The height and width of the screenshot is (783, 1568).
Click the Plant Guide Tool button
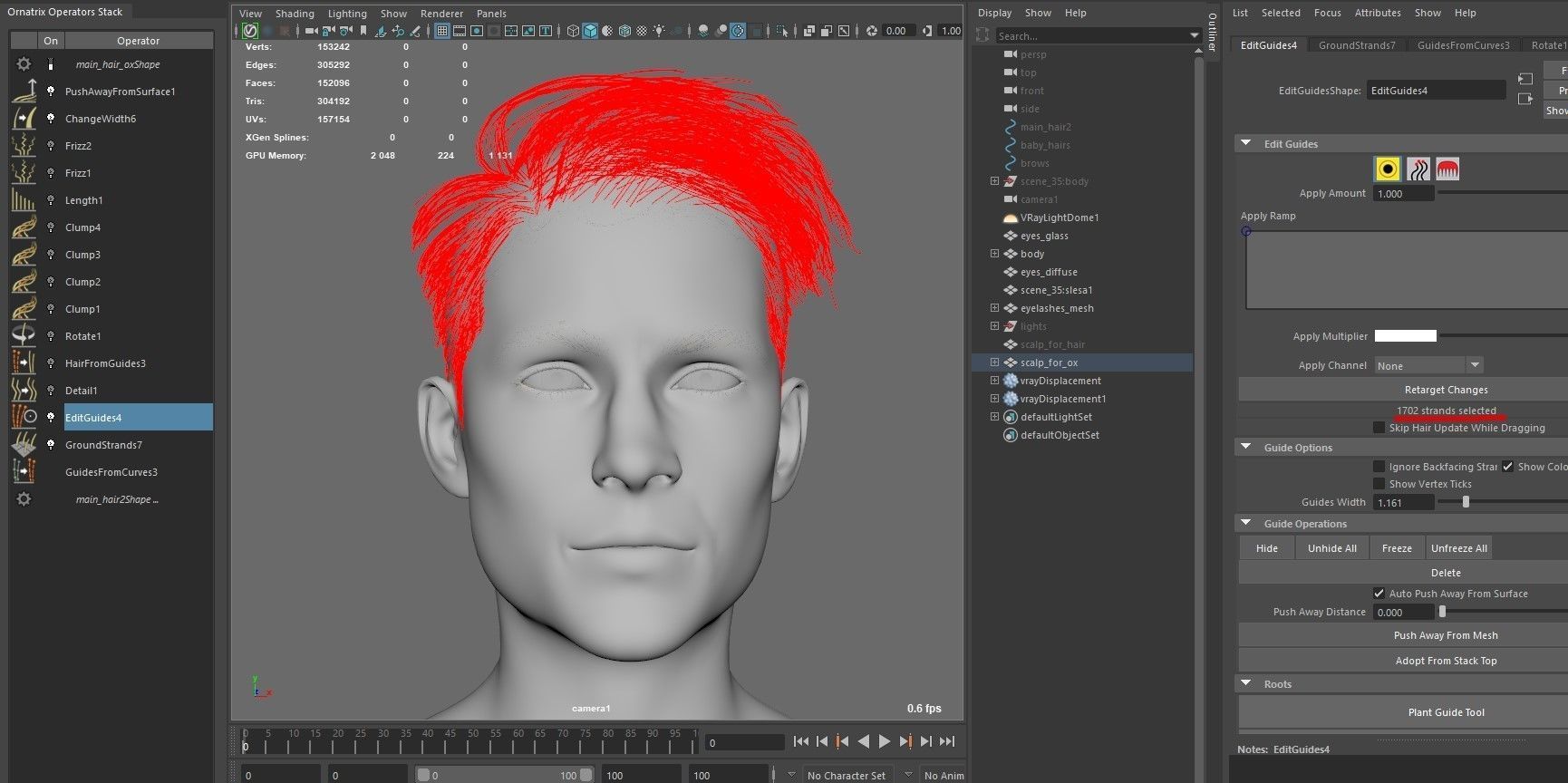pos(1446,712)
